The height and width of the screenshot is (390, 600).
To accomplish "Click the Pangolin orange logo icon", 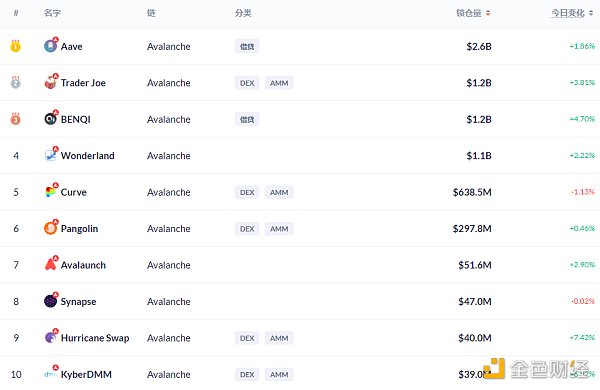I will tap(51, 228).
